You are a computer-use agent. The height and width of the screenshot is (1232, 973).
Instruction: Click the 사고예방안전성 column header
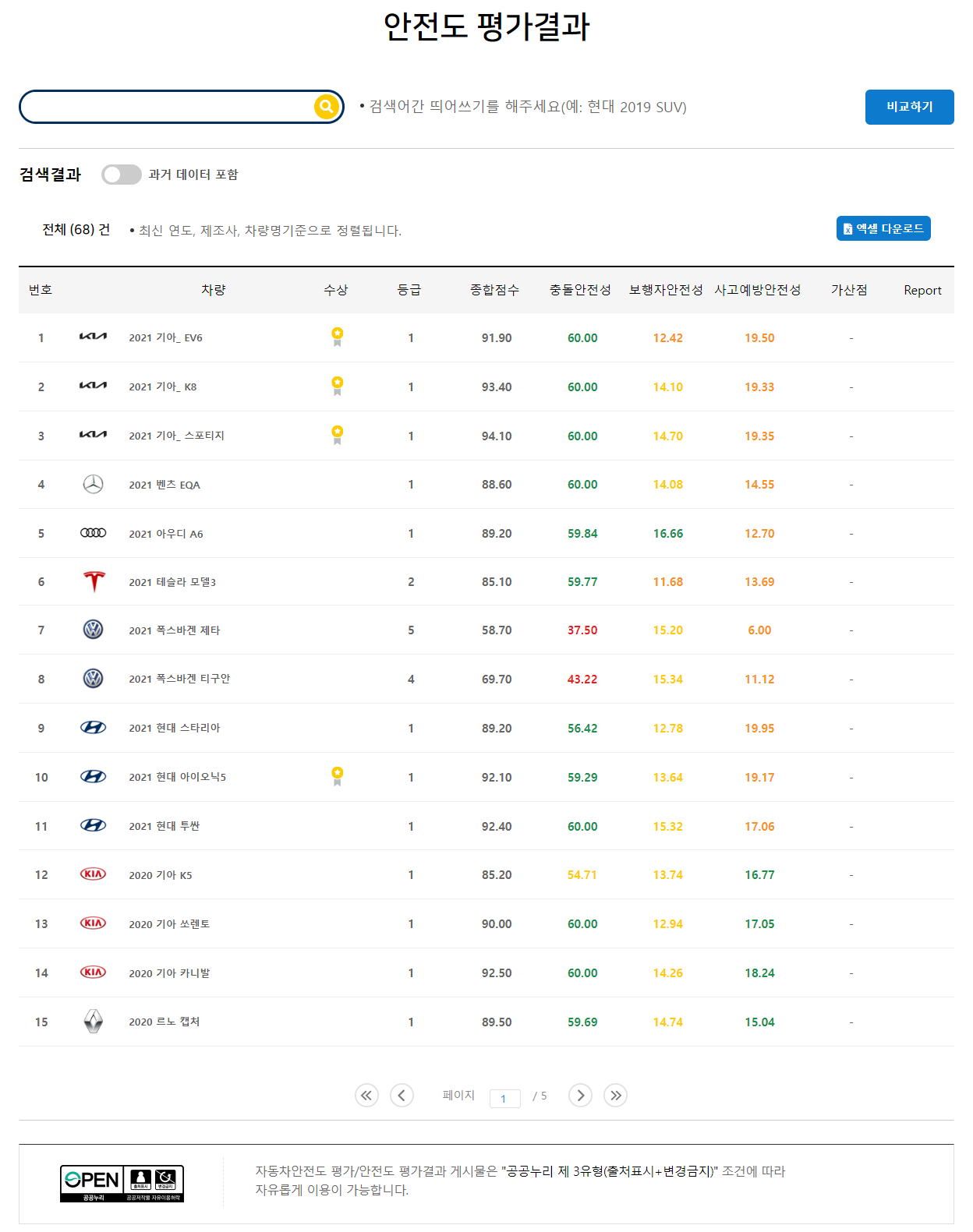pyautogui.click(x=758, y=290)
